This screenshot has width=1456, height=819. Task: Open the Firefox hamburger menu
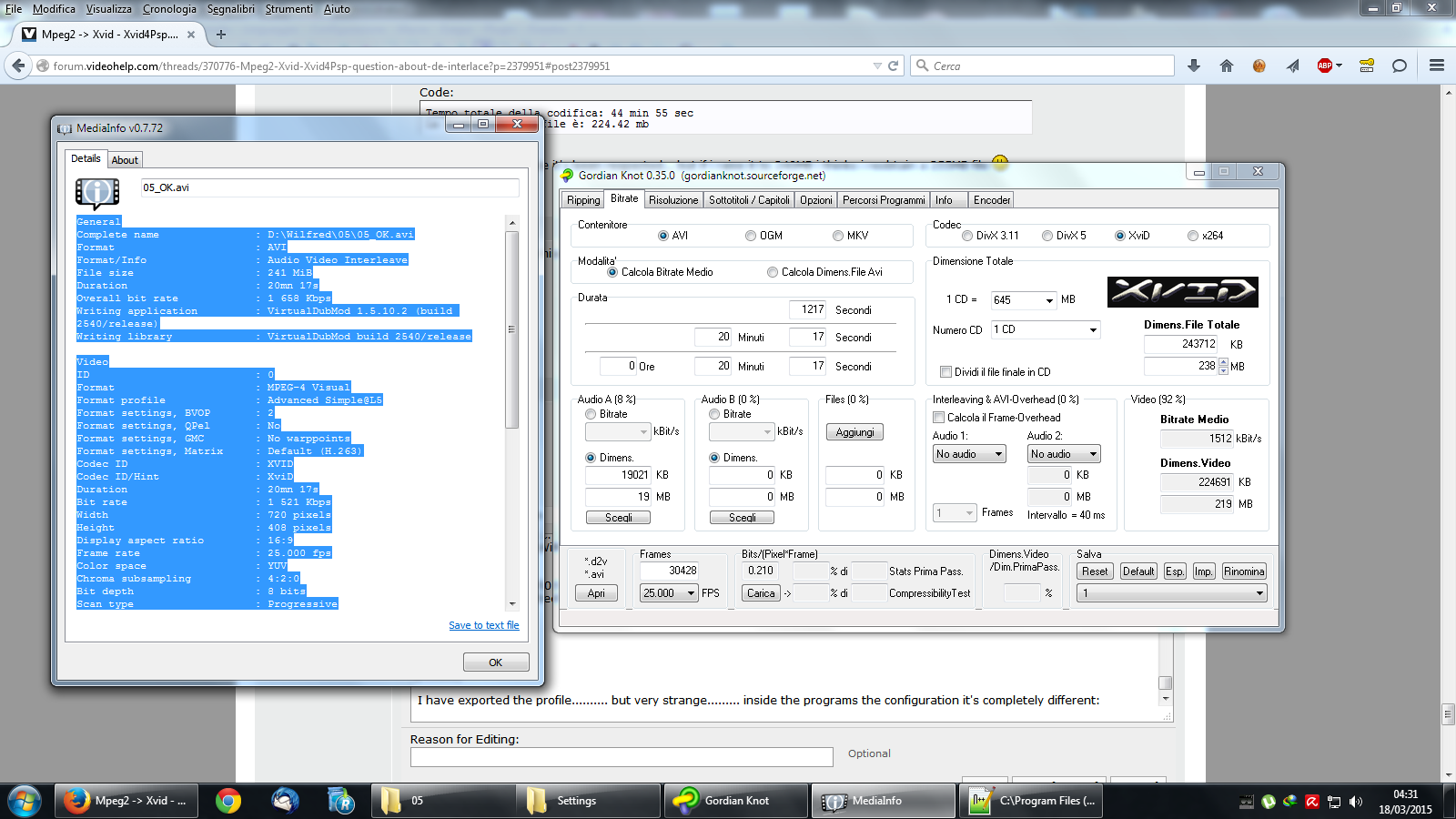click(1437, 66)
